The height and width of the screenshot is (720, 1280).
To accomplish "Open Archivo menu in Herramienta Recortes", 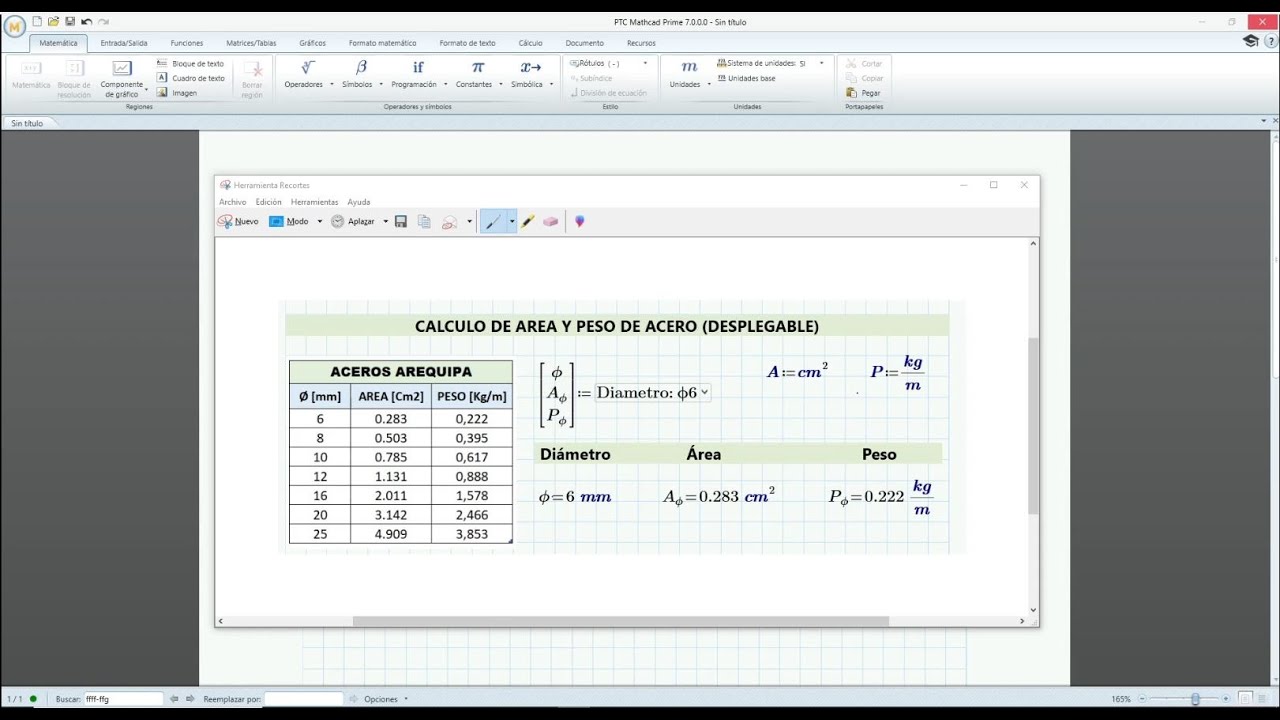I will [232, 202].
